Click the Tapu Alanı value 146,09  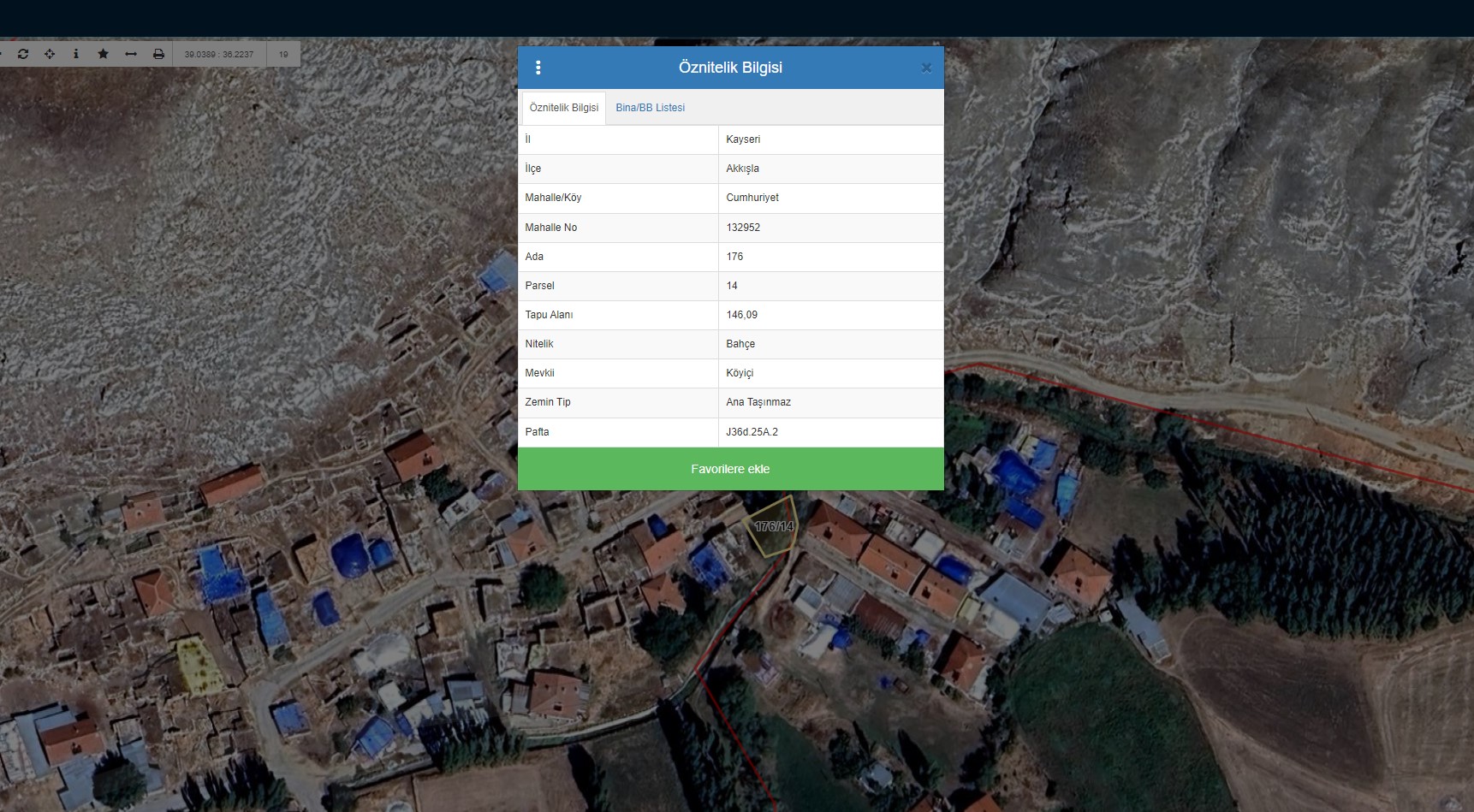741,315
